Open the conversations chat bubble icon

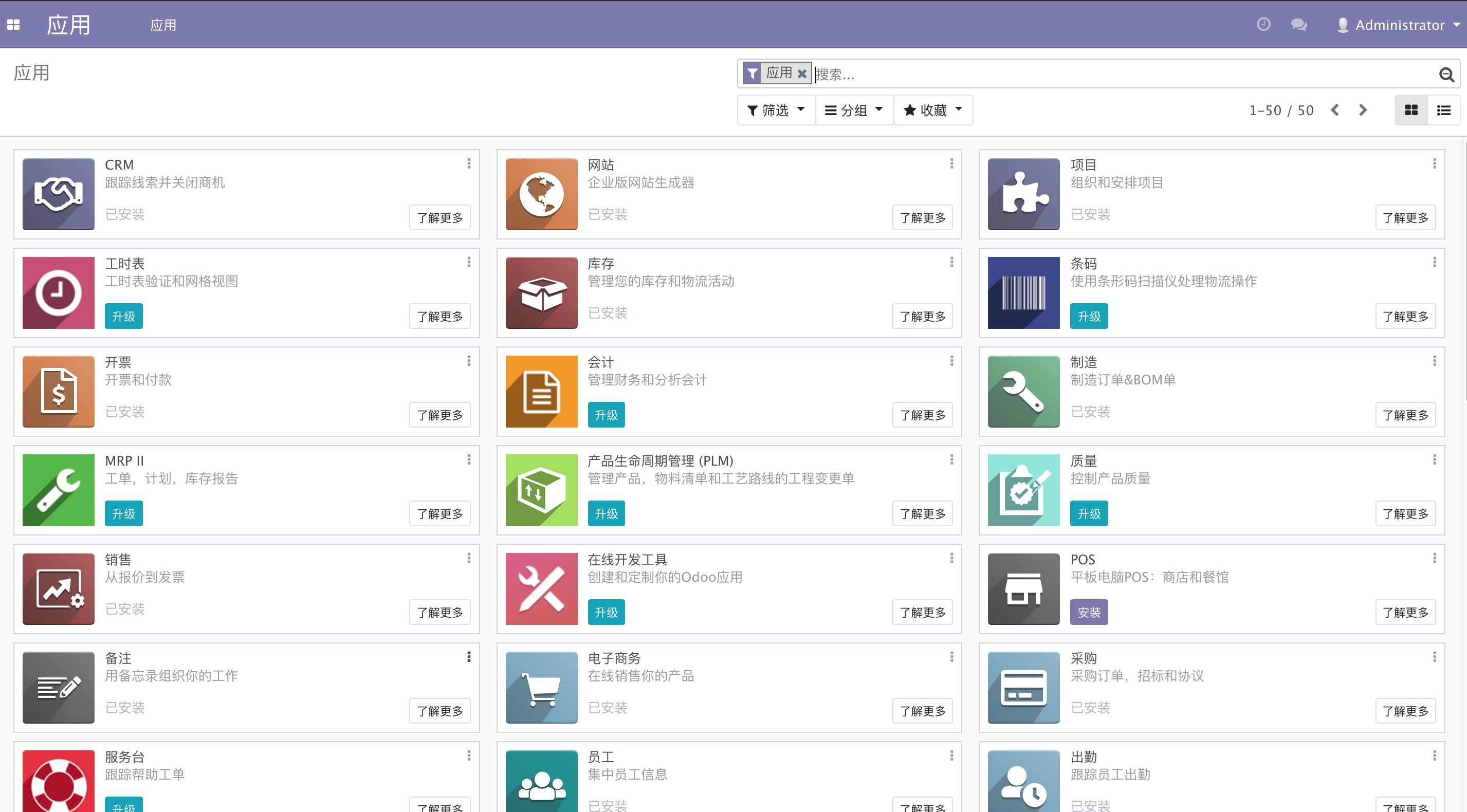(1298, 25)
